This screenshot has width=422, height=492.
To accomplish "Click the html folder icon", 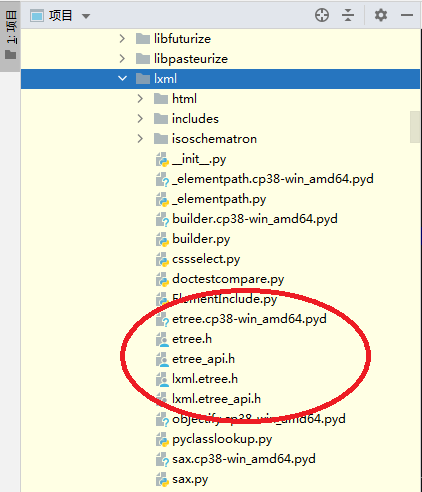I will click(161, 99).
